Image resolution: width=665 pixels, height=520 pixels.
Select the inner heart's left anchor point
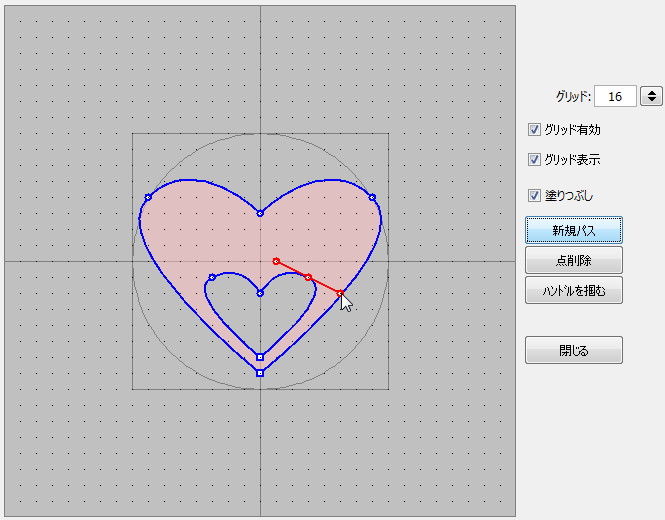(212, 277)
